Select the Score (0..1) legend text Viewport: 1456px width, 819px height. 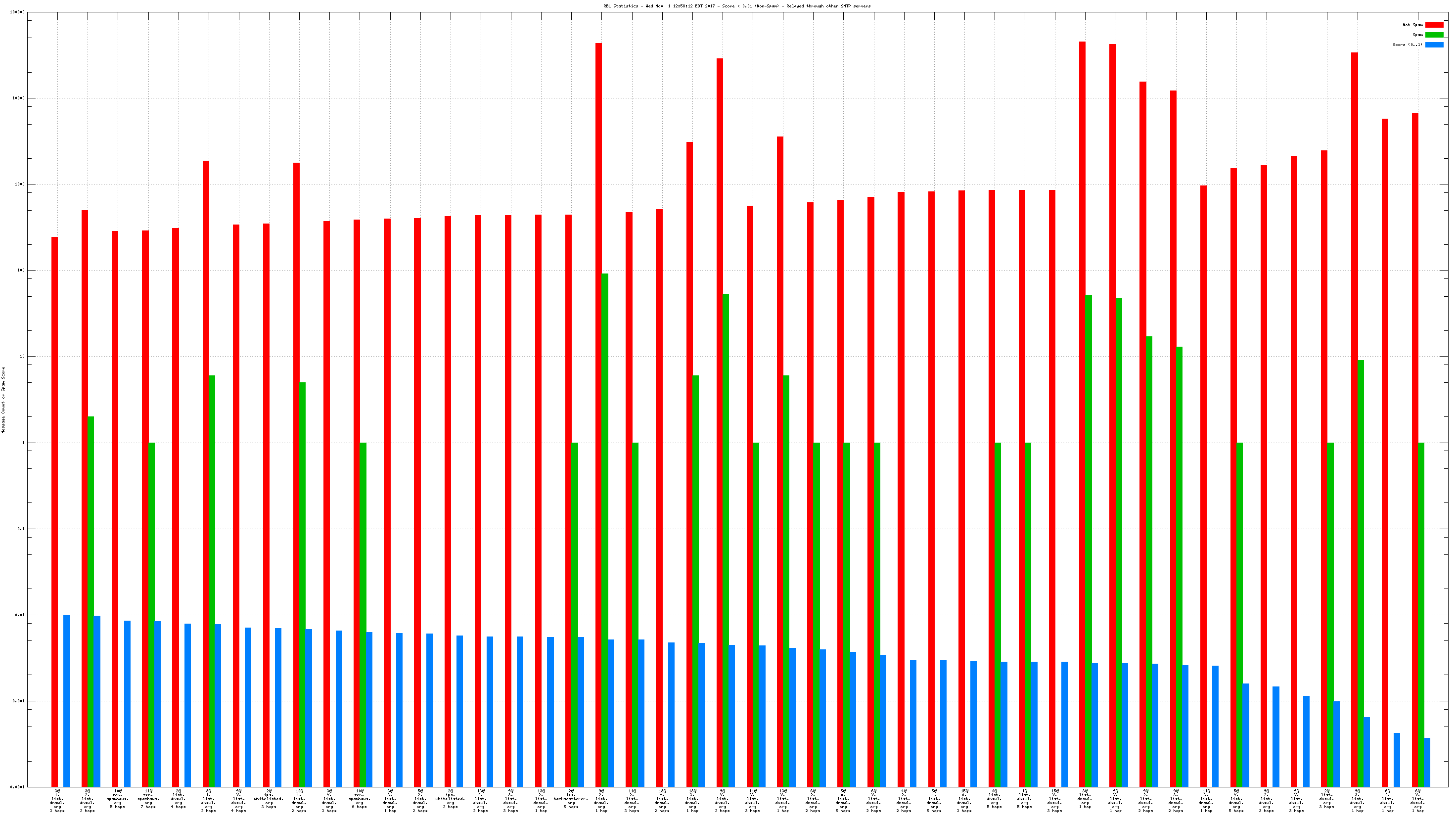click(1407, 45)
